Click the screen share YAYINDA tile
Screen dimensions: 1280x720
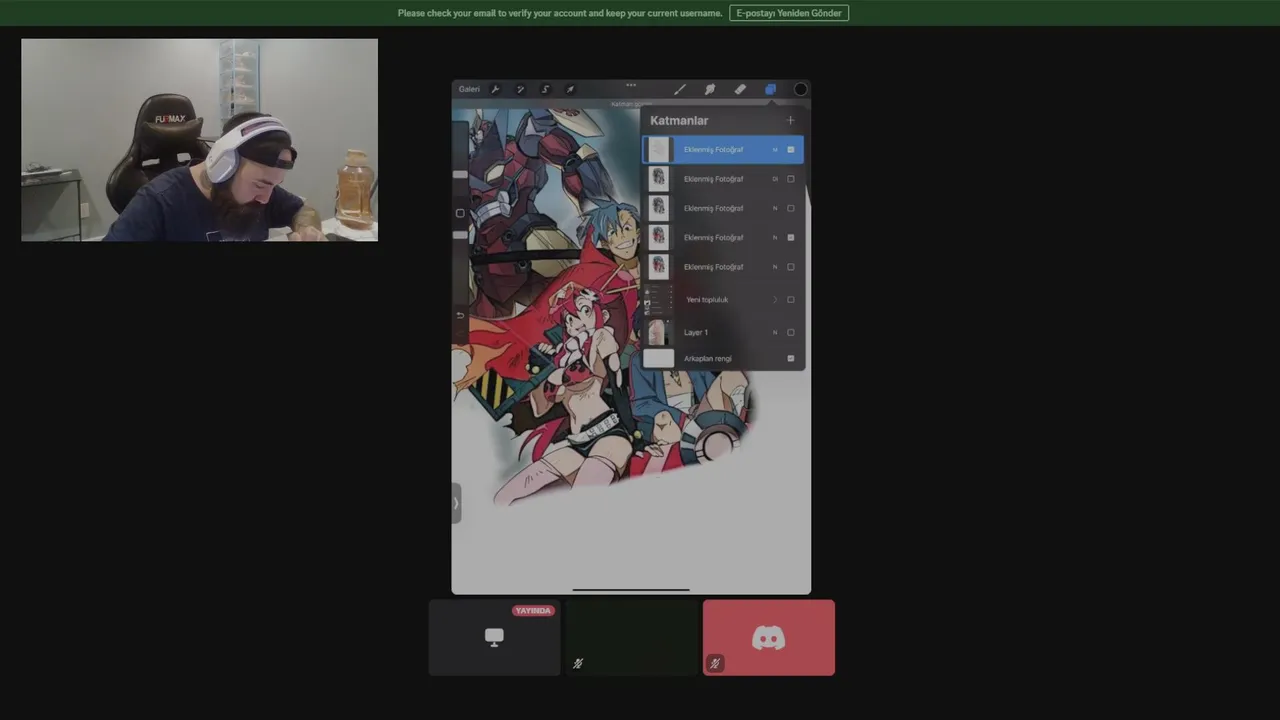pos(494,638)
